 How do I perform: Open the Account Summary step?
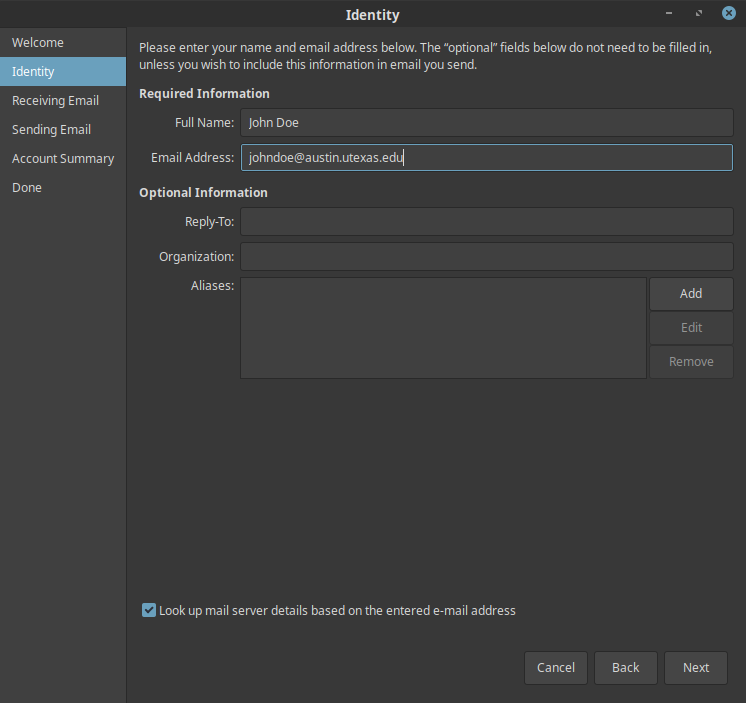coord(63,158)
